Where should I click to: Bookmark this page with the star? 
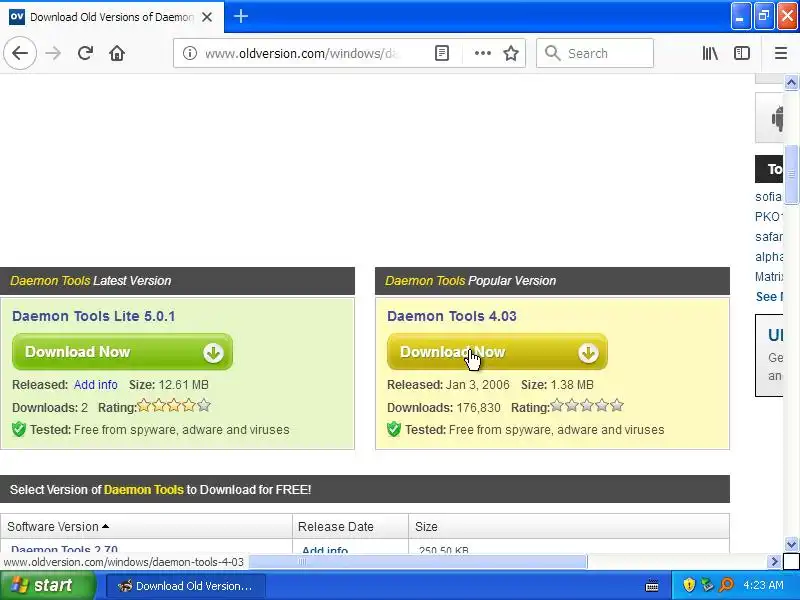511,53
